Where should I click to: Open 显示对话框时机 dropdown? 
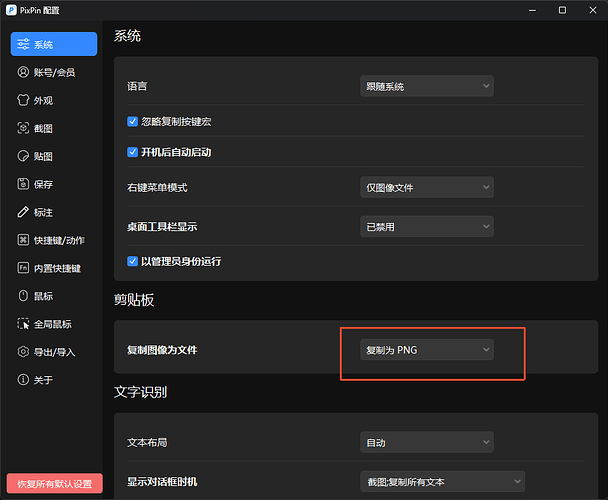pyautogui.click(x=442, y=482)
